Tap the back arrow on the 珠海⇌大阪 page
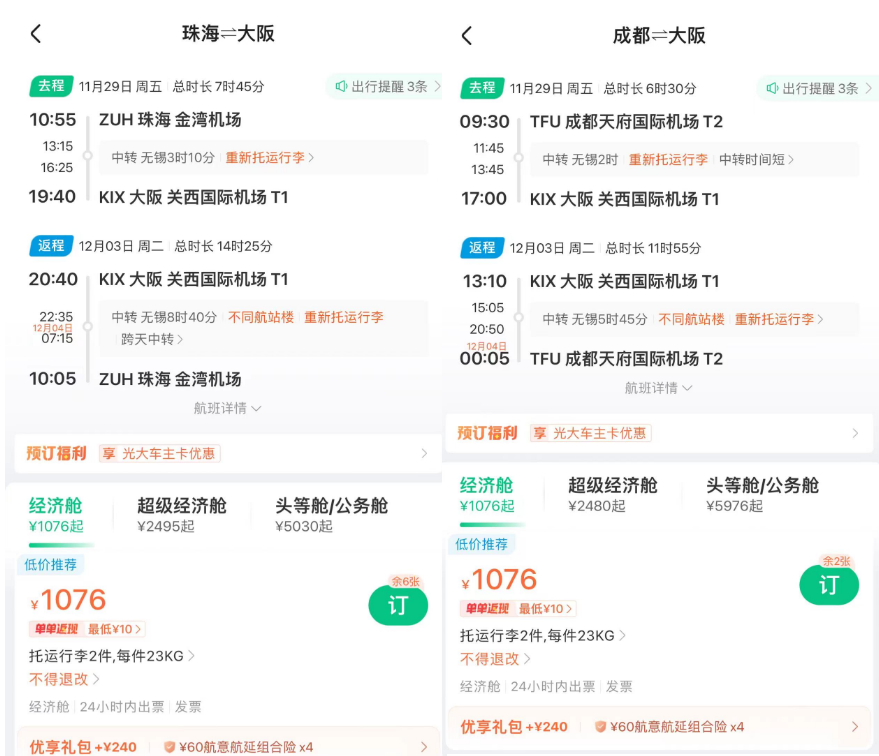Viewport: 879px width, 756px height. click(36, 34)
